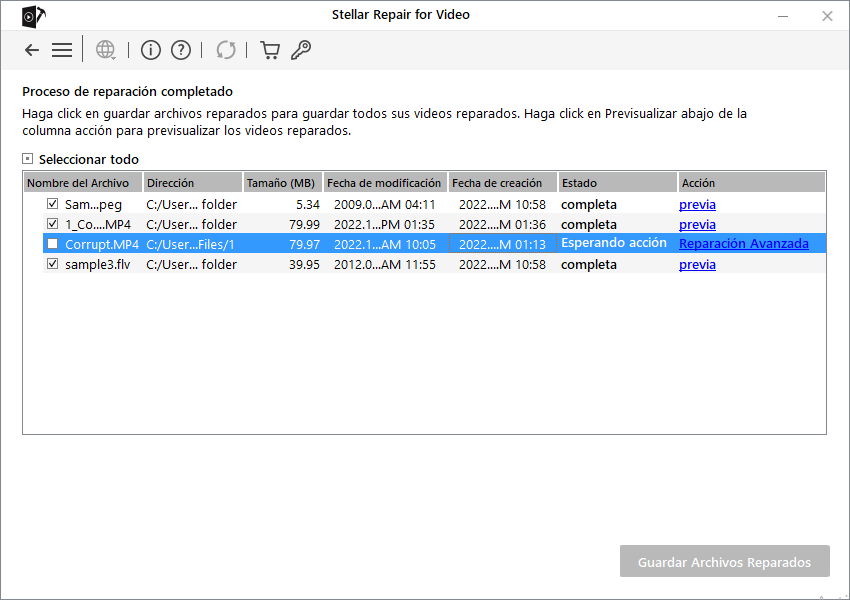Click the C:/User...Files/1 path cell
Viewport: 850px width, 600px height.
(190, 244)
